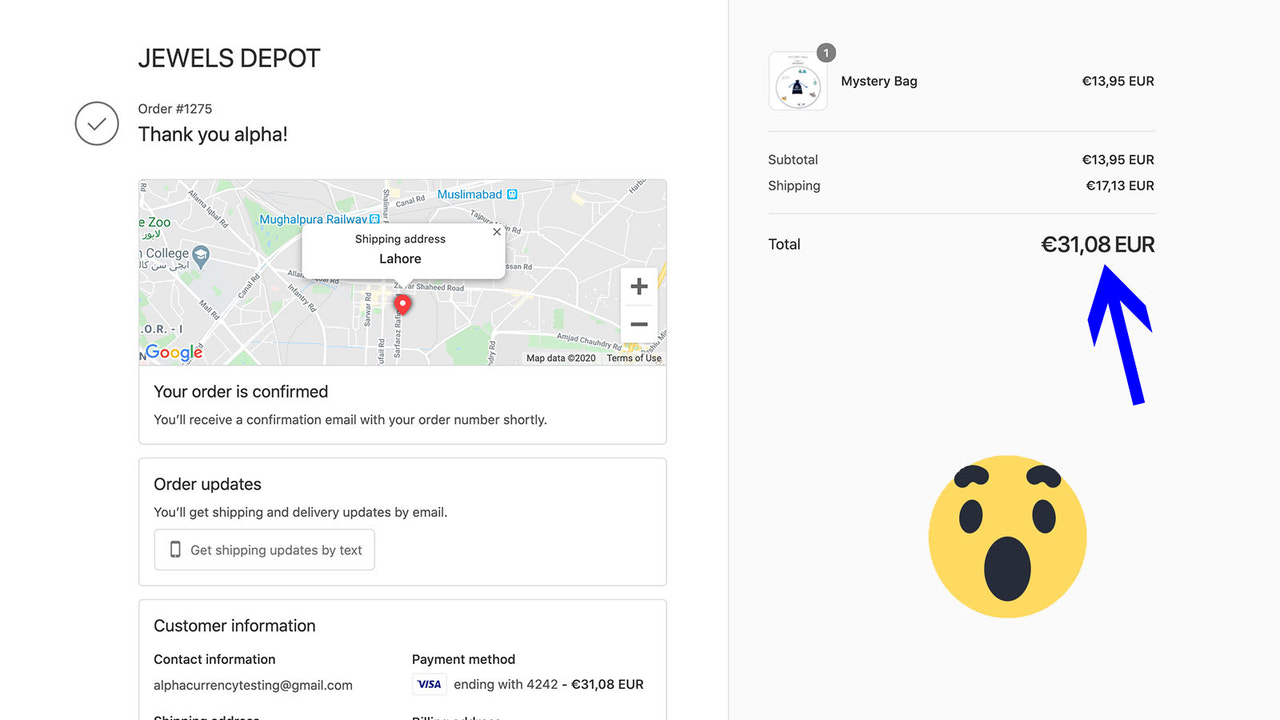The image size is (1280, 720).
Task: Select the Total amount of €31,08 EUR
Action: coord(1097,244)
